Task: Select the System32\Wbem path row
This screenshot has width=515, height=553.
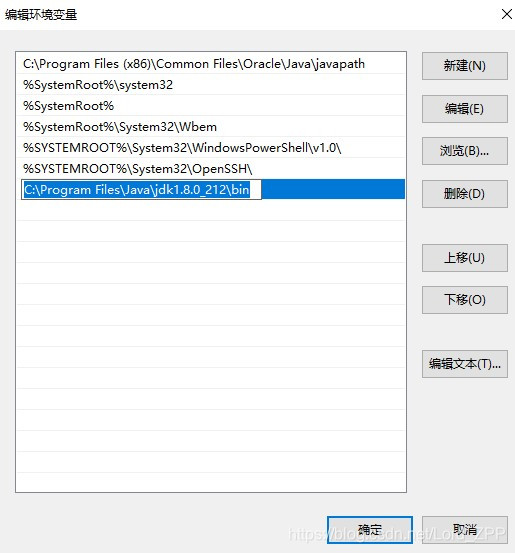Action: 211,127
